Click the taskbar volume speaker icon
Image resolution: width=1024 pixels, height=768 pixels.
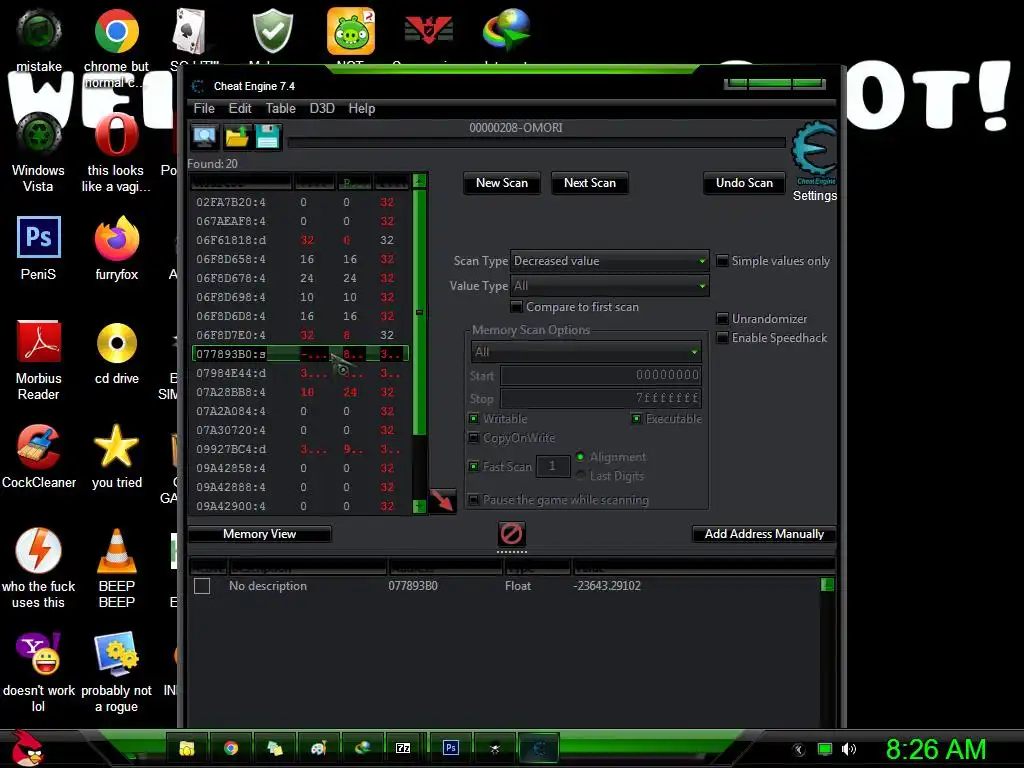848,749
